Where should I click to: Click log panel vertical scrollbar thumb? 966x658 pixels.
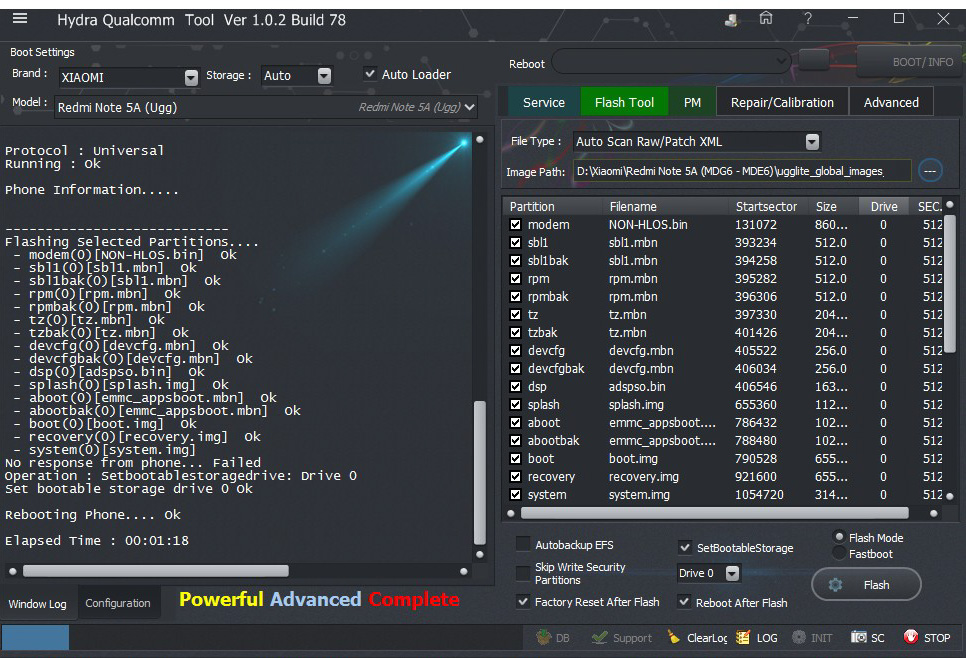pyautogui.click(x=480, y=473)
